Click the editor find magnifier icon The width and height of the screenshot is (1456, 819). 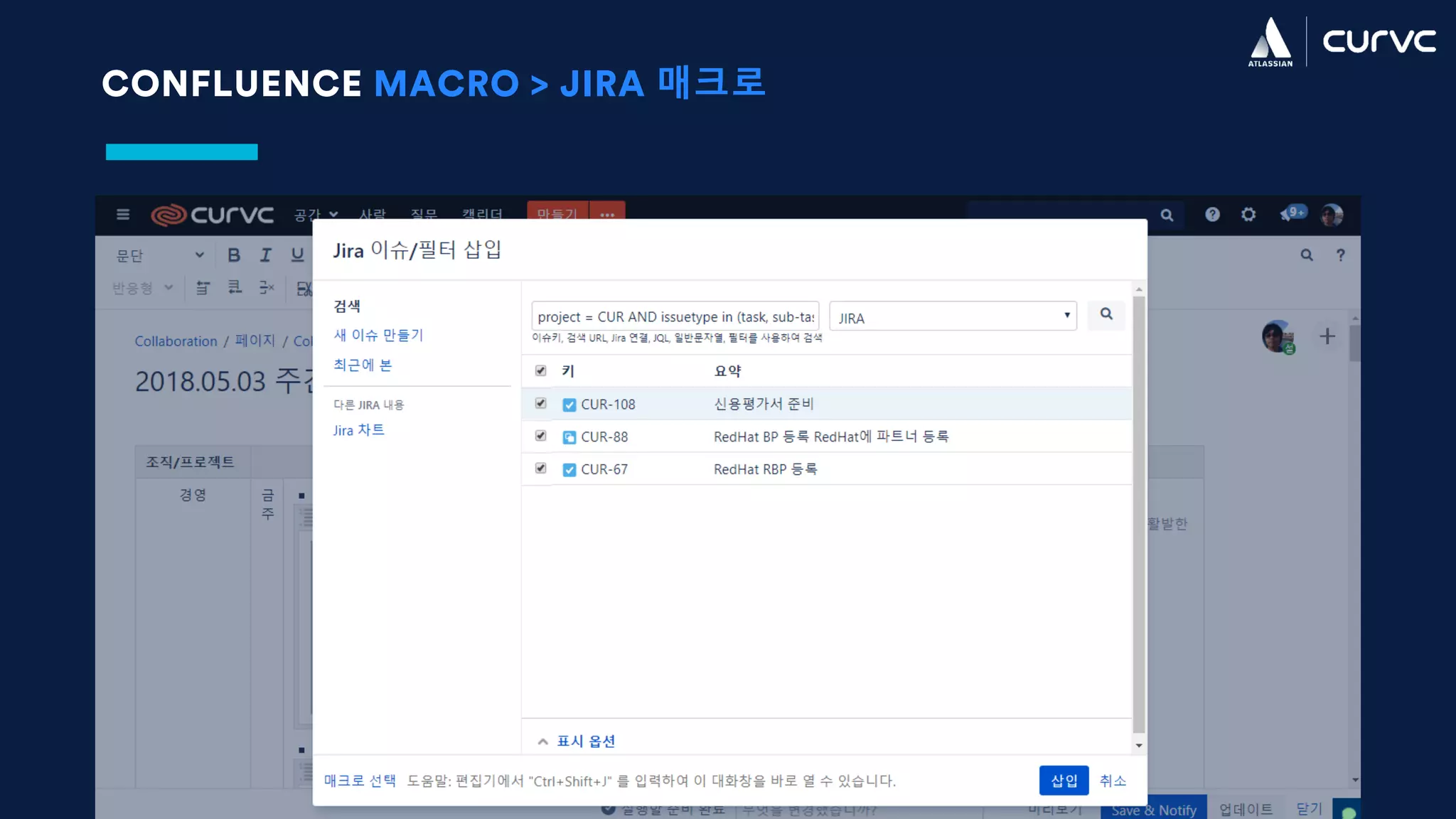tap(1307, 255)
